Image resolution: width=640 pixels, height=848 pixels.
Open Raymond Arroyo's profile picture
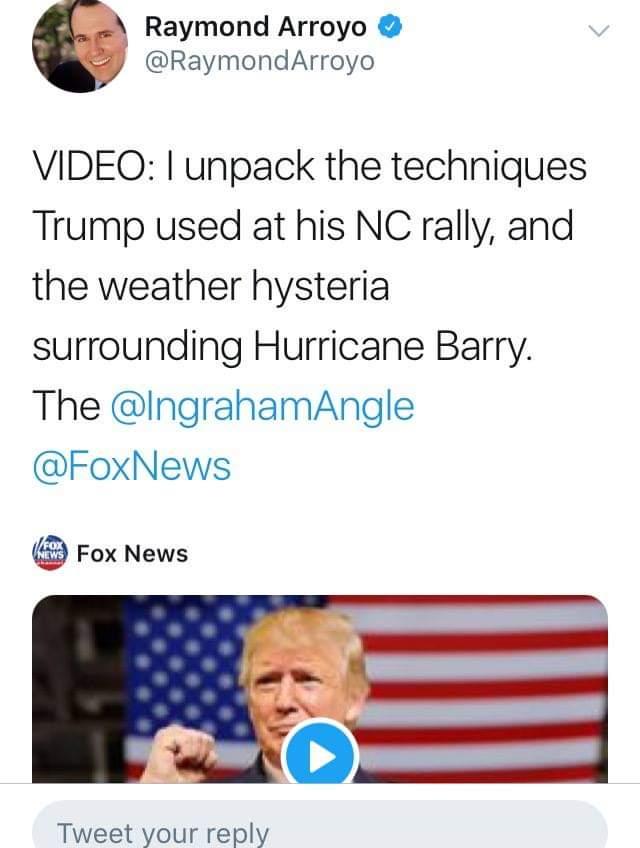click(x=80, y=46)
